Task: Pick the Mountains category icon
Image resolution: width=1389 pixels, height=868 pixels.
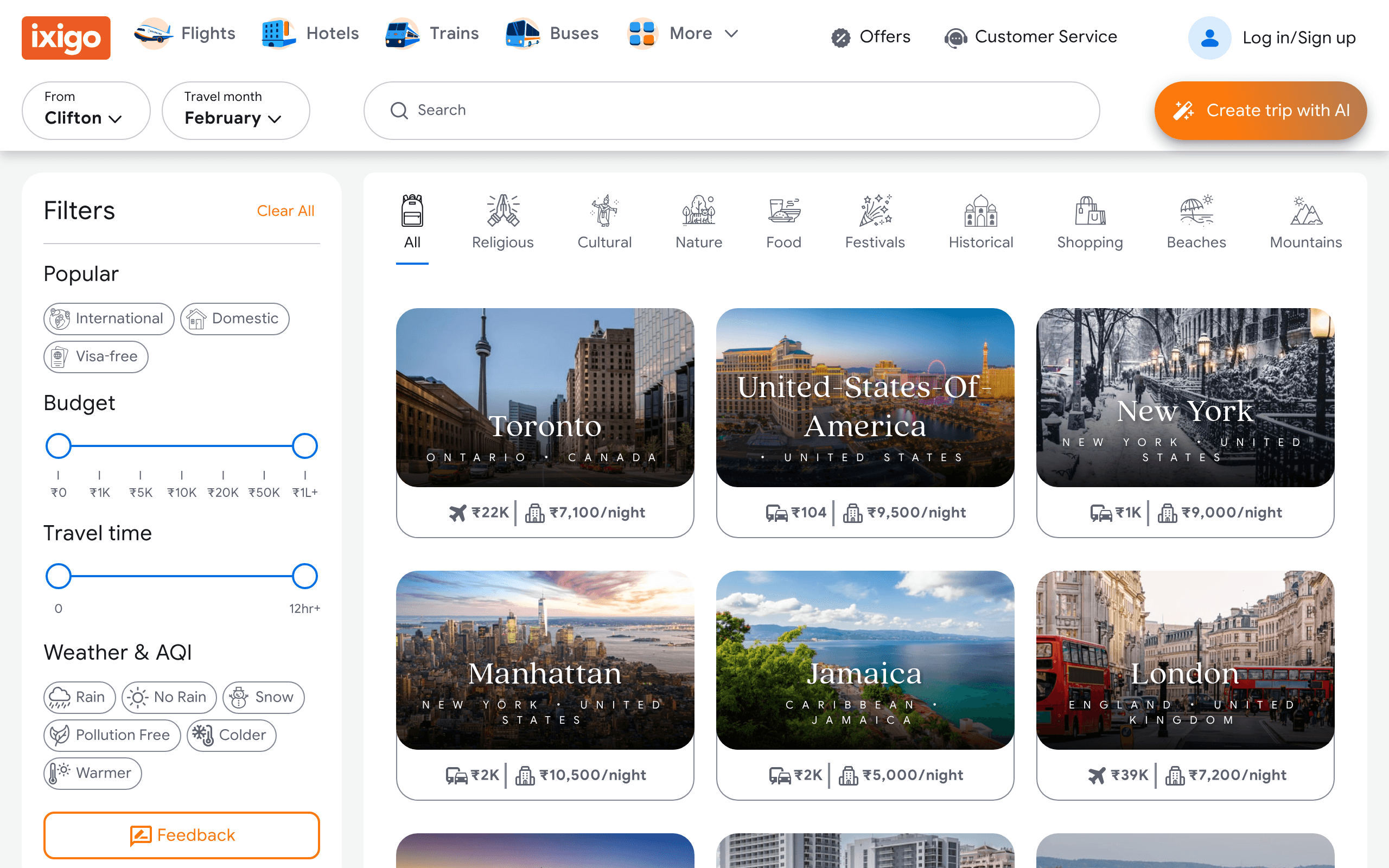Action: 1306,210
